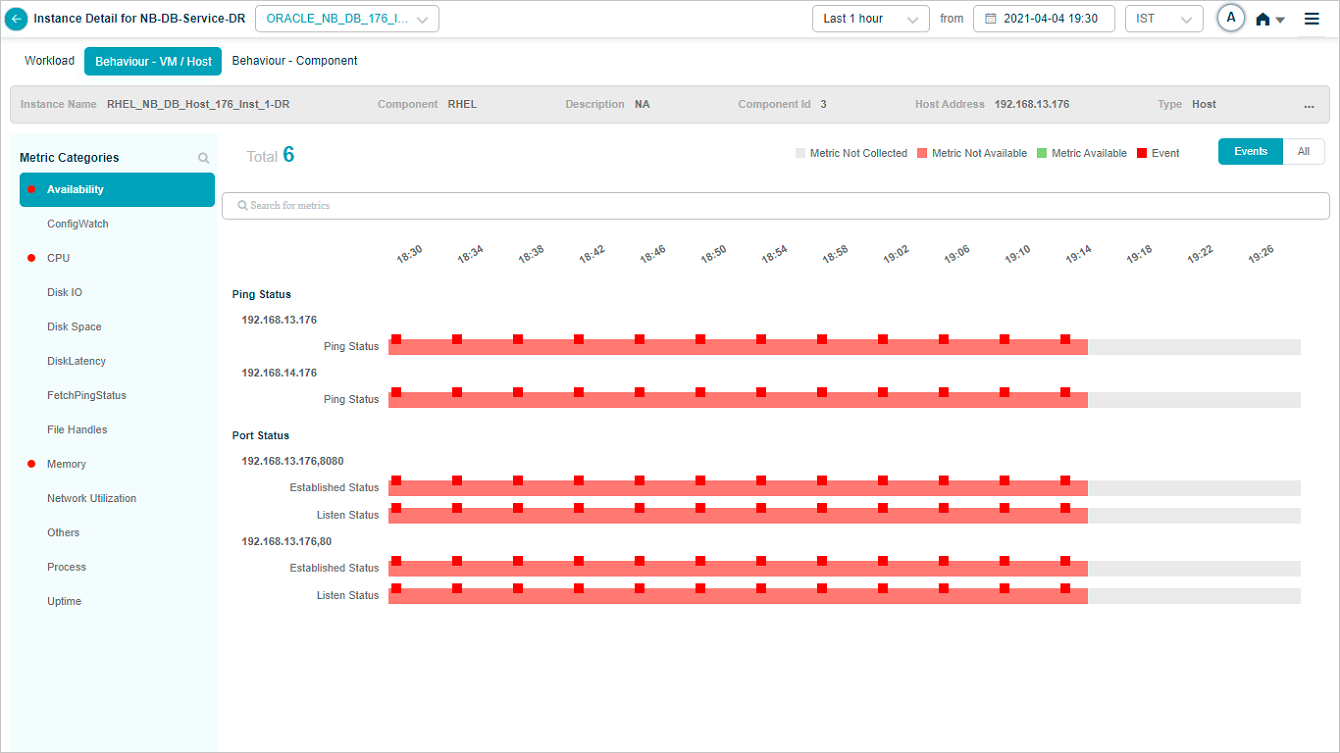The image size is (1340, 753).
Task: Open the hamburger menu icon
Action: coord(1312,19)
